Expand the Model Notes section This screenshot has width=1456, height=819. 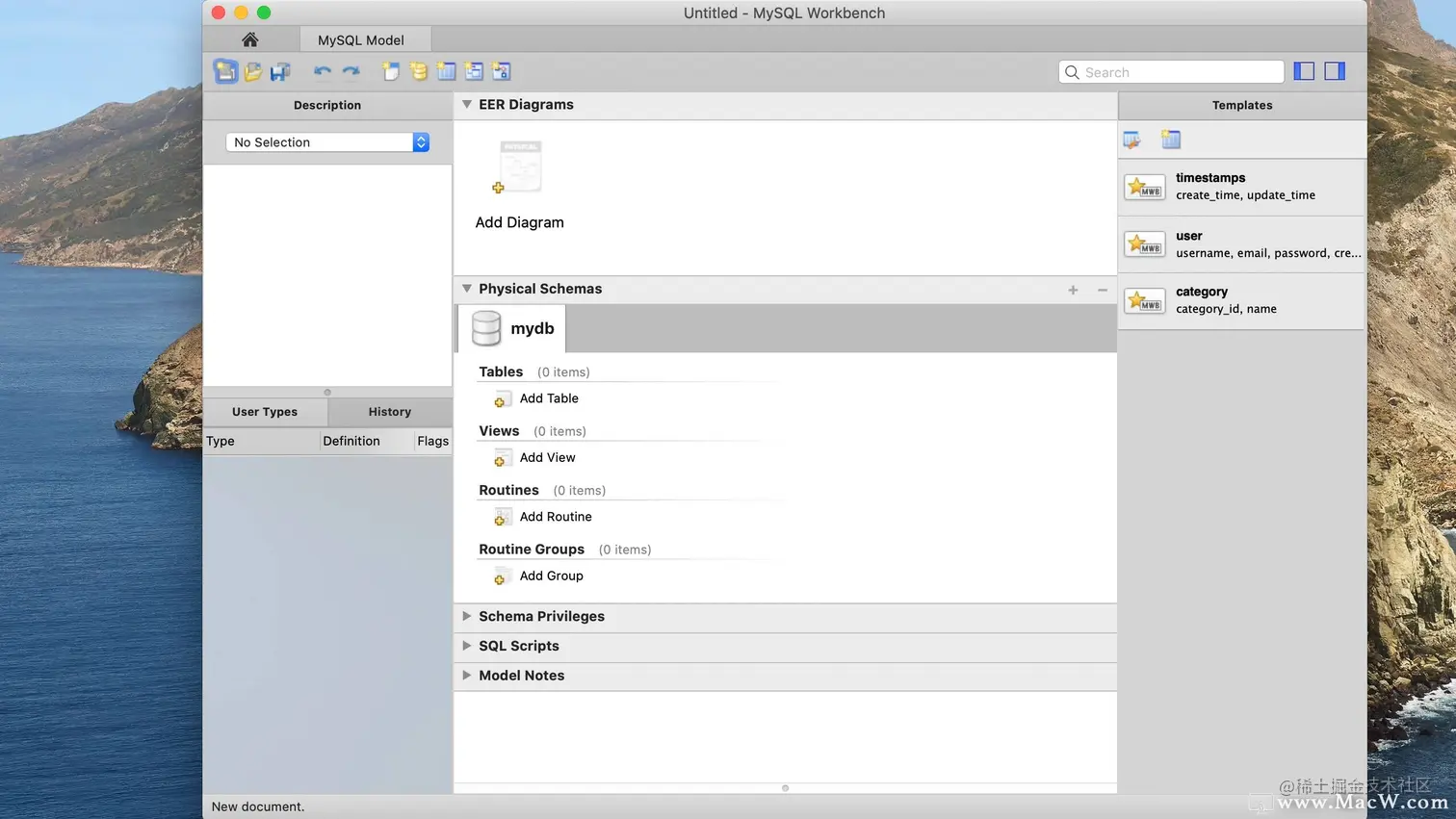(x=467, y=676)
